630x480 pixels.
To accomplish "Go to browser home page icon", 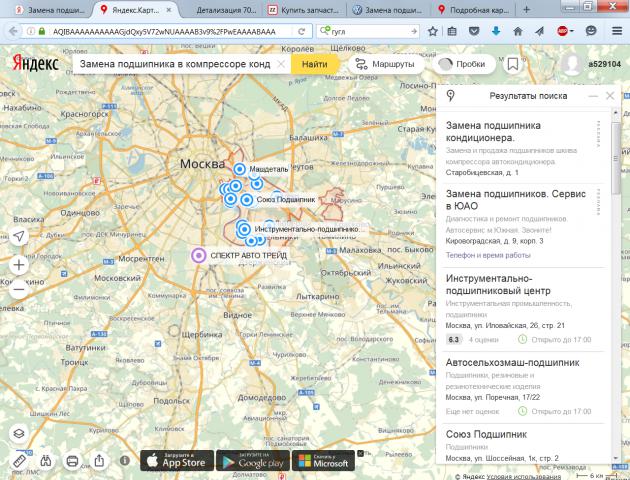I will pyautogui.click(x=518, y=31).
